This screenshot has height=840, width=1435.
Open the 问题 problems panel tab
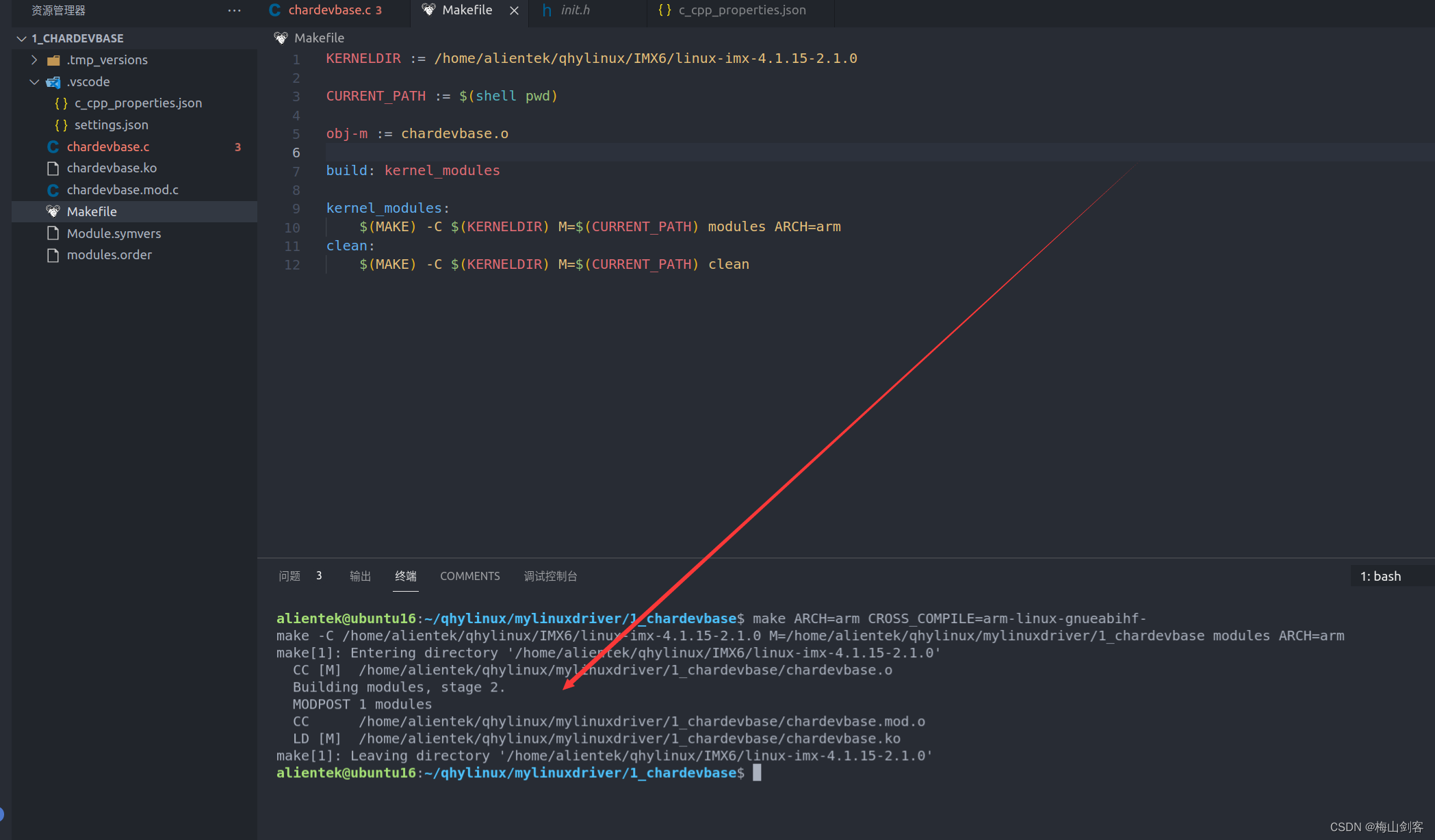(x=289, y=576)
